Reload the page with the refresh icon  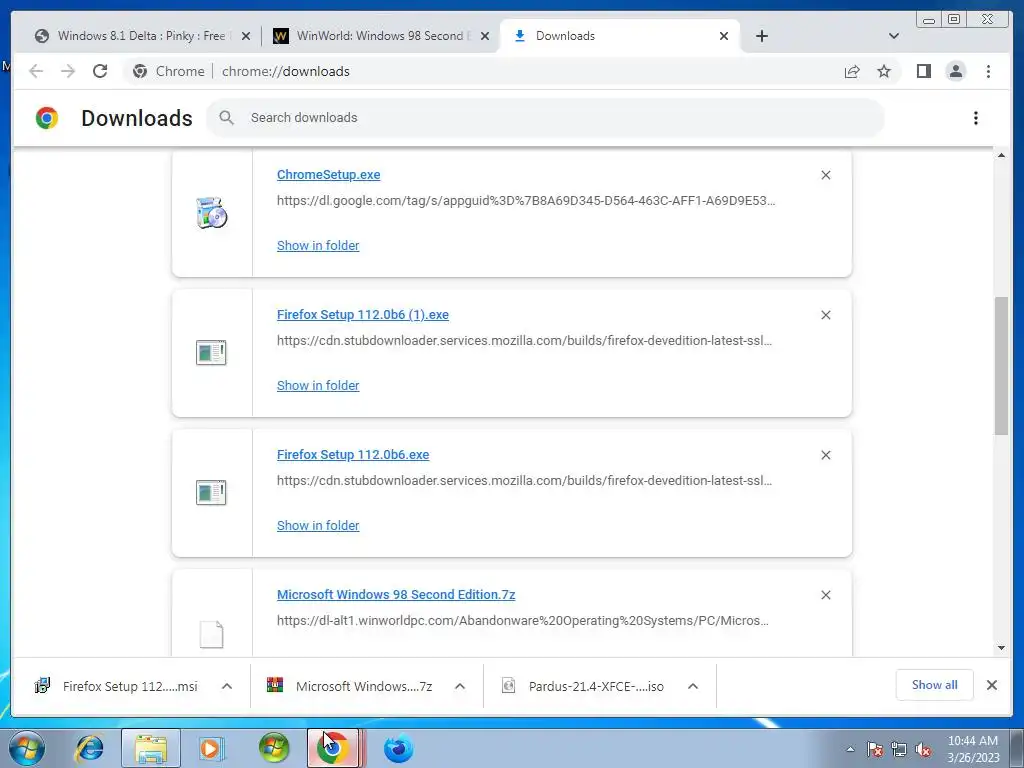pyautogui.click(x=100, y=71)
